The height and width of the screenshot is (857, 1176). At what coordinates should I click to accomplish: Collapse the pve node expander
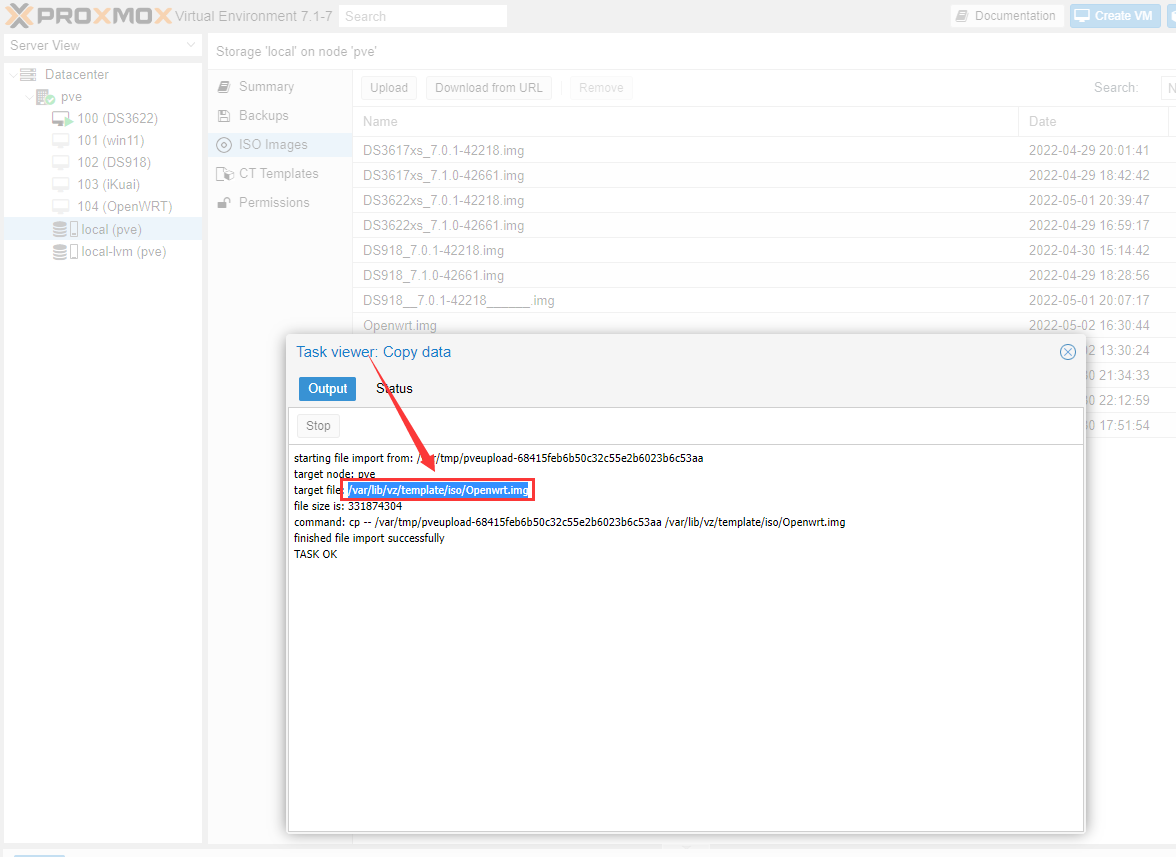click(x=29, y=97)
